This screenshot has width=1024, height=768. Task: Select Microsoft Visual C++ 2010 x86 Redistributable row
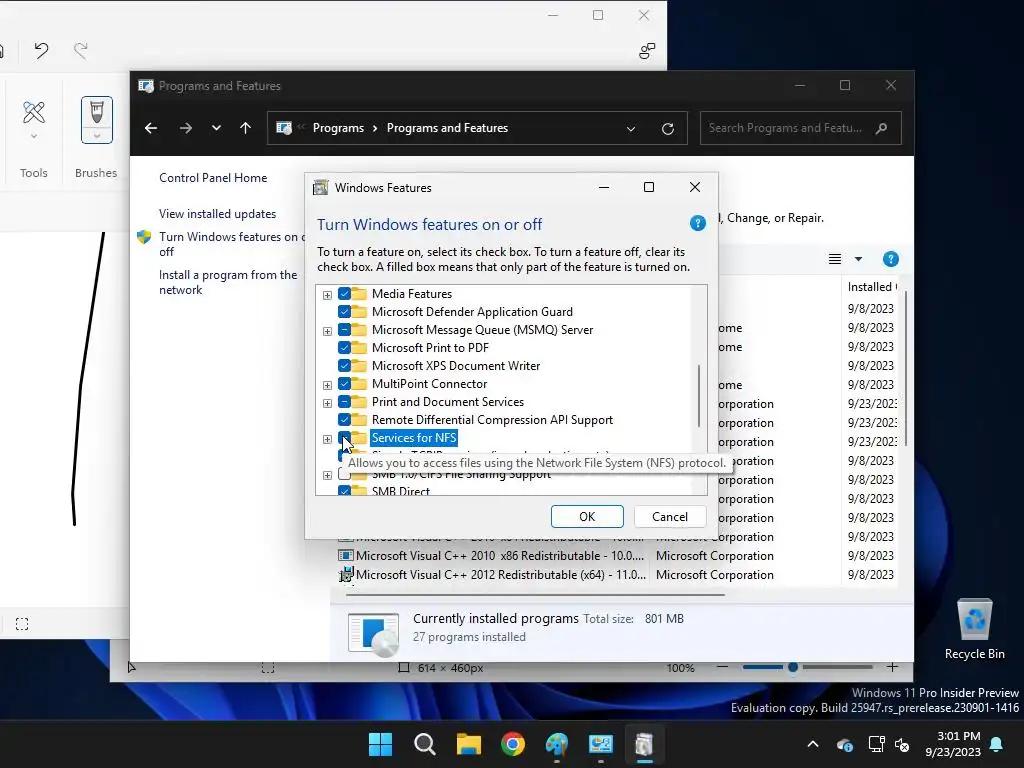[x=617, y=556]
